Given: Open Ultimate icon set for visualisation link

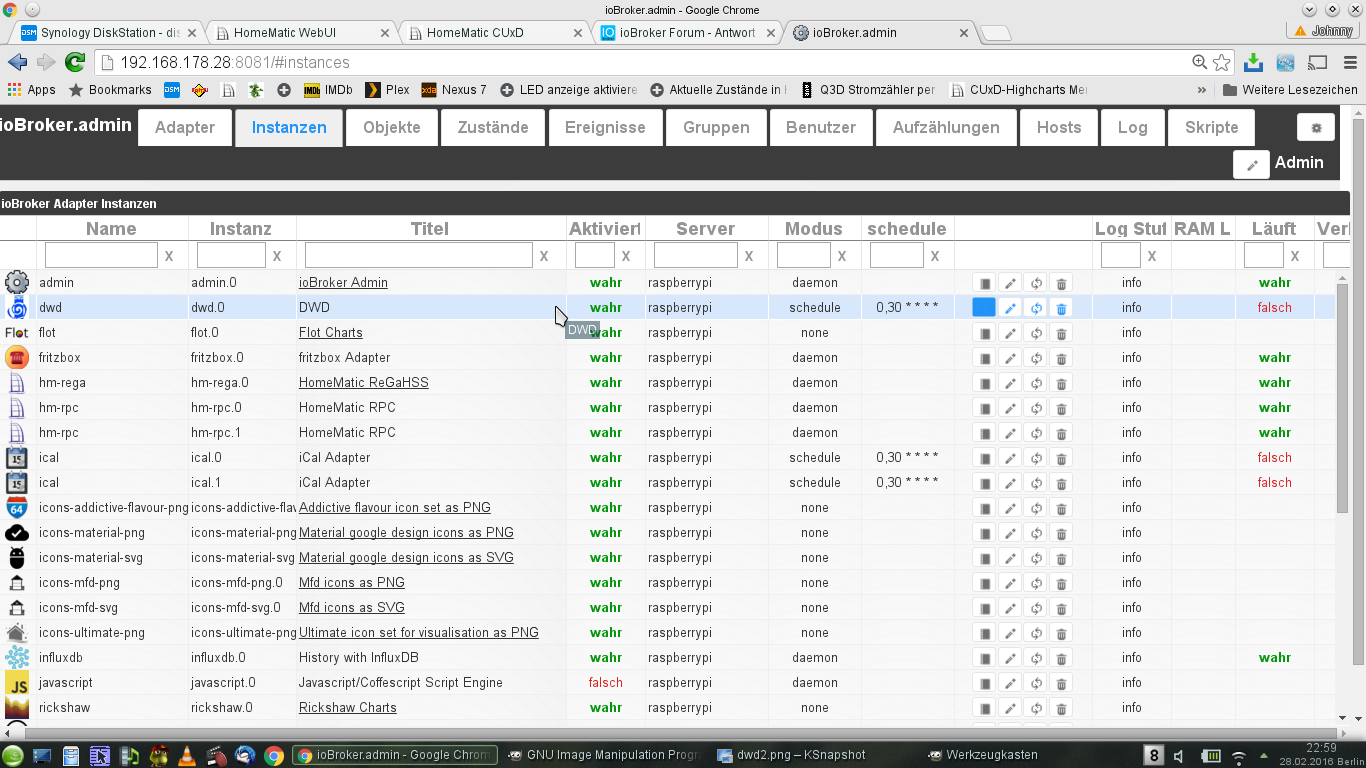Looking at the screenshot, I should pyautogui.click(x=419, y=633).
